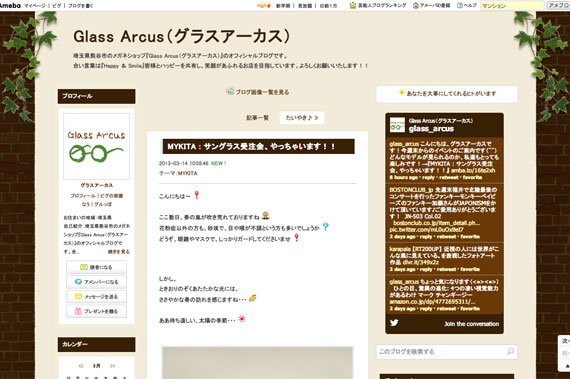Go to next month in calendar

(112, 366)
